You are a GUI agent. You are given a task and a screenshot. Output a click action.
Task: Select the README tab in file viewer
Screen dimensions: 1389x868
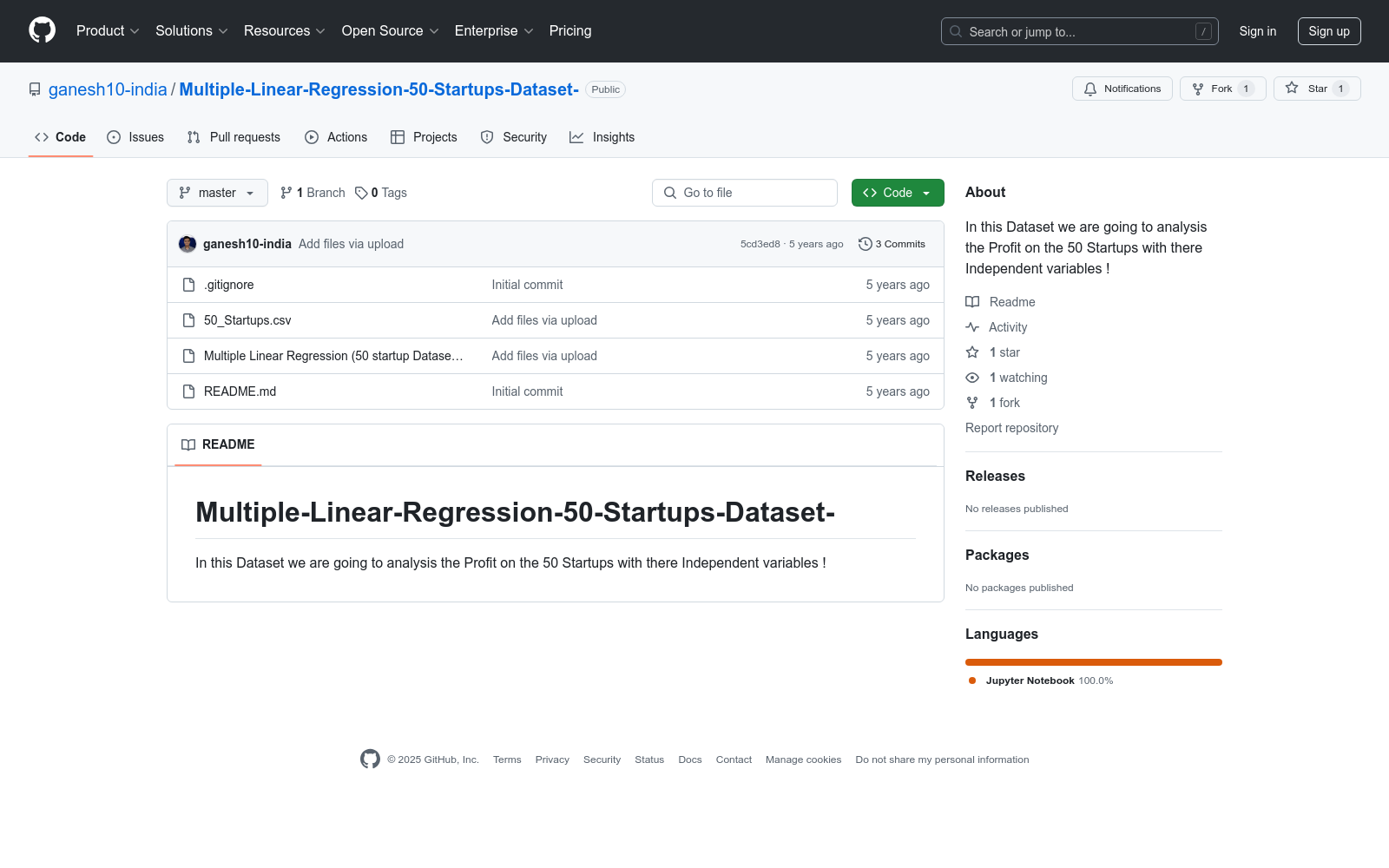pyautogui.click(x=218, y=444)
